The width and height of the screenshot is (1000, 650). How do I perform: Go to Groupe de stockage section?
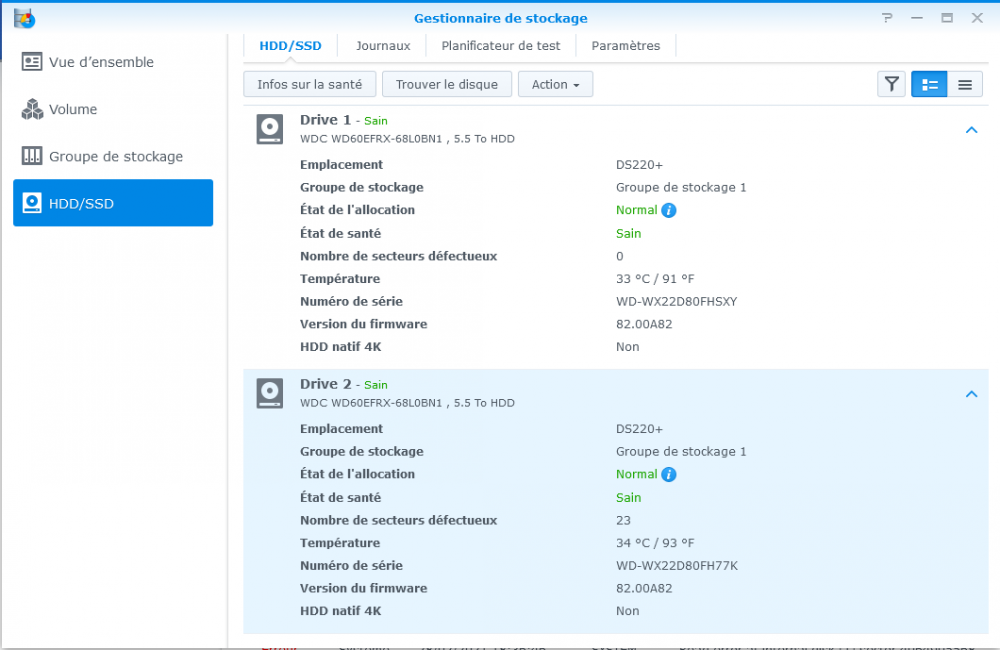pos(115,156)
